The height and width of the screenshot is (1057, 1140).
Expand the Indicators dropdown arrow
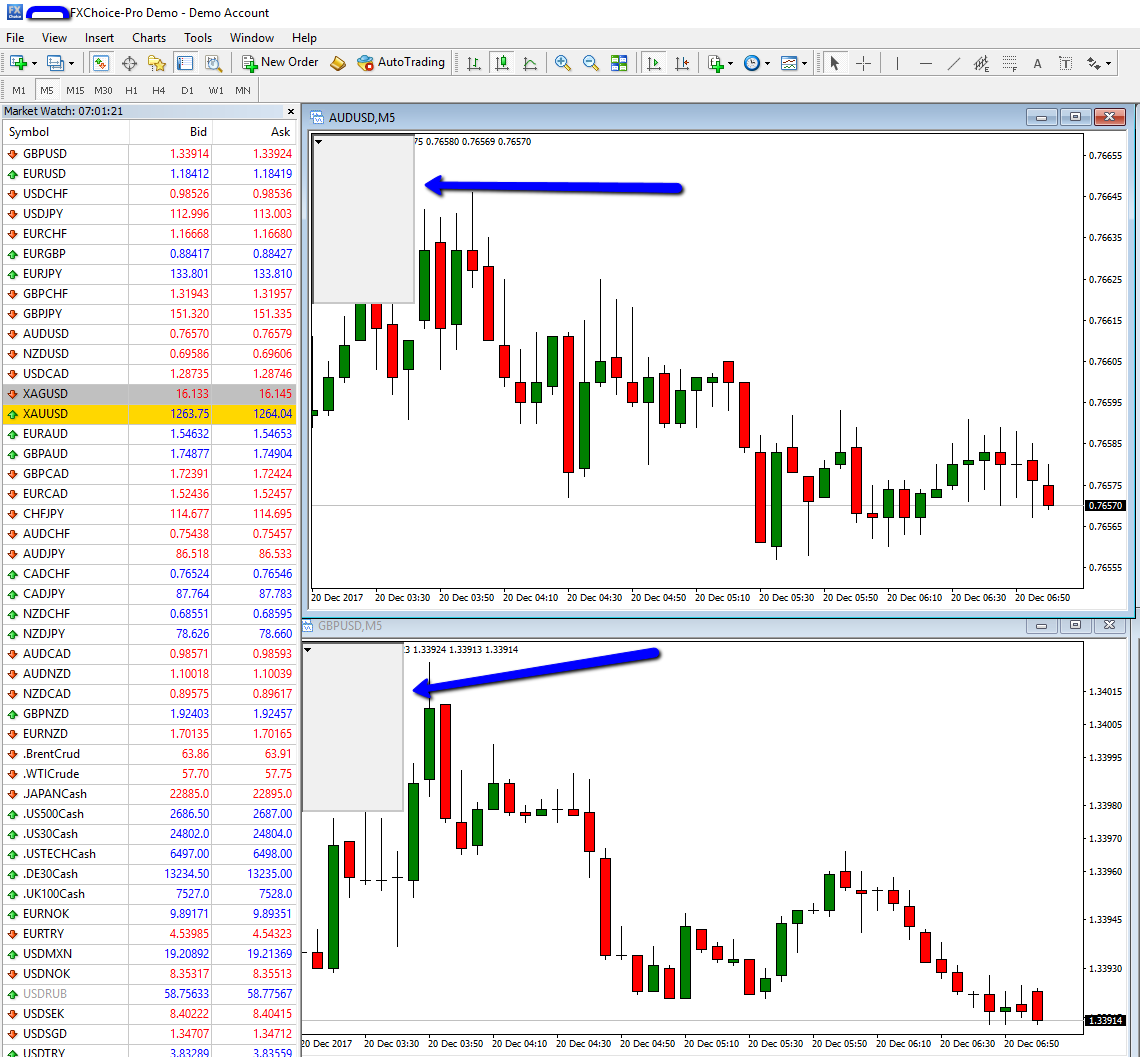click(731, 64)
